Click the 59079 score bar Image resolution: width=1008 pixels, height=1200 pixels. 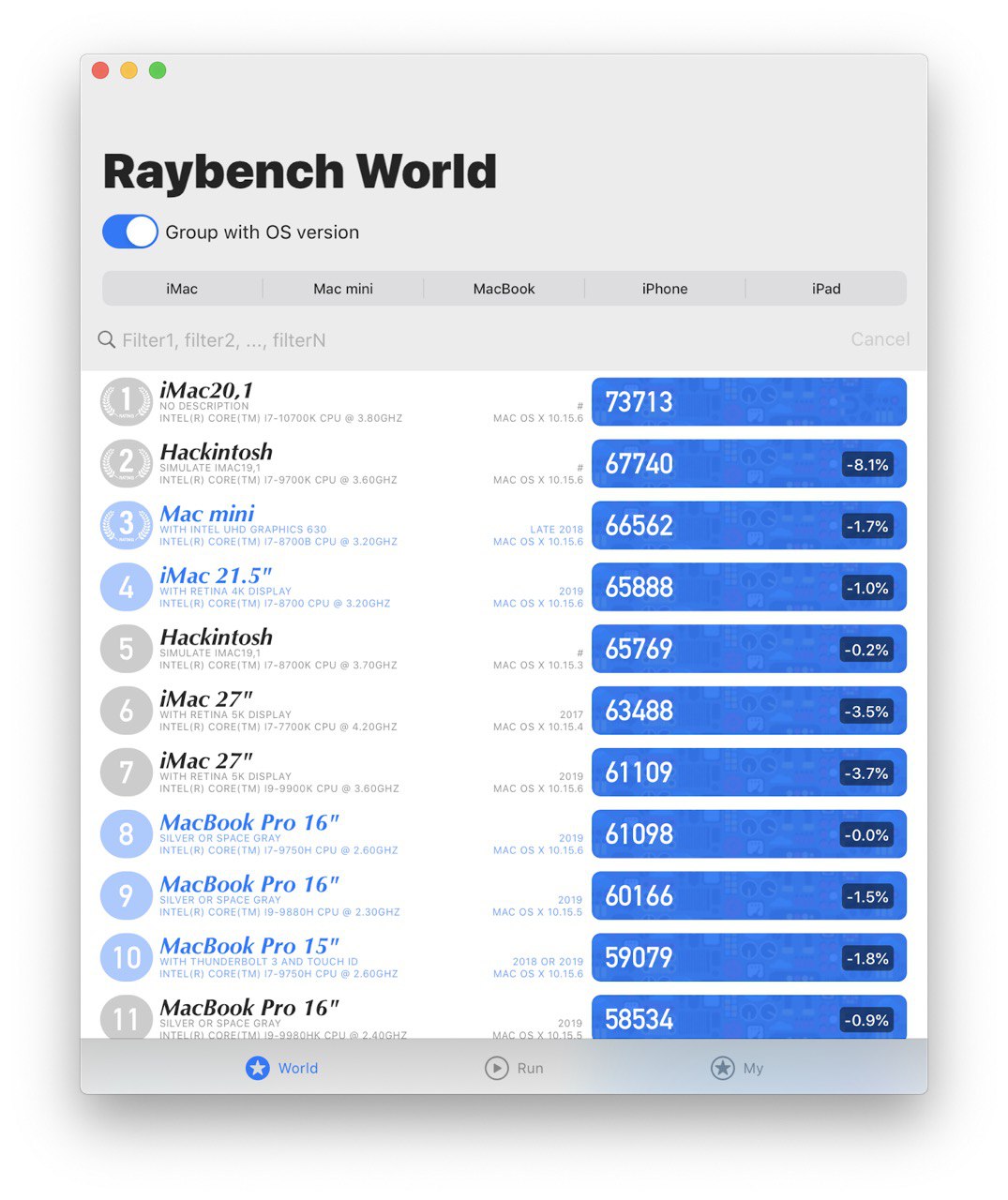(749, 957)
